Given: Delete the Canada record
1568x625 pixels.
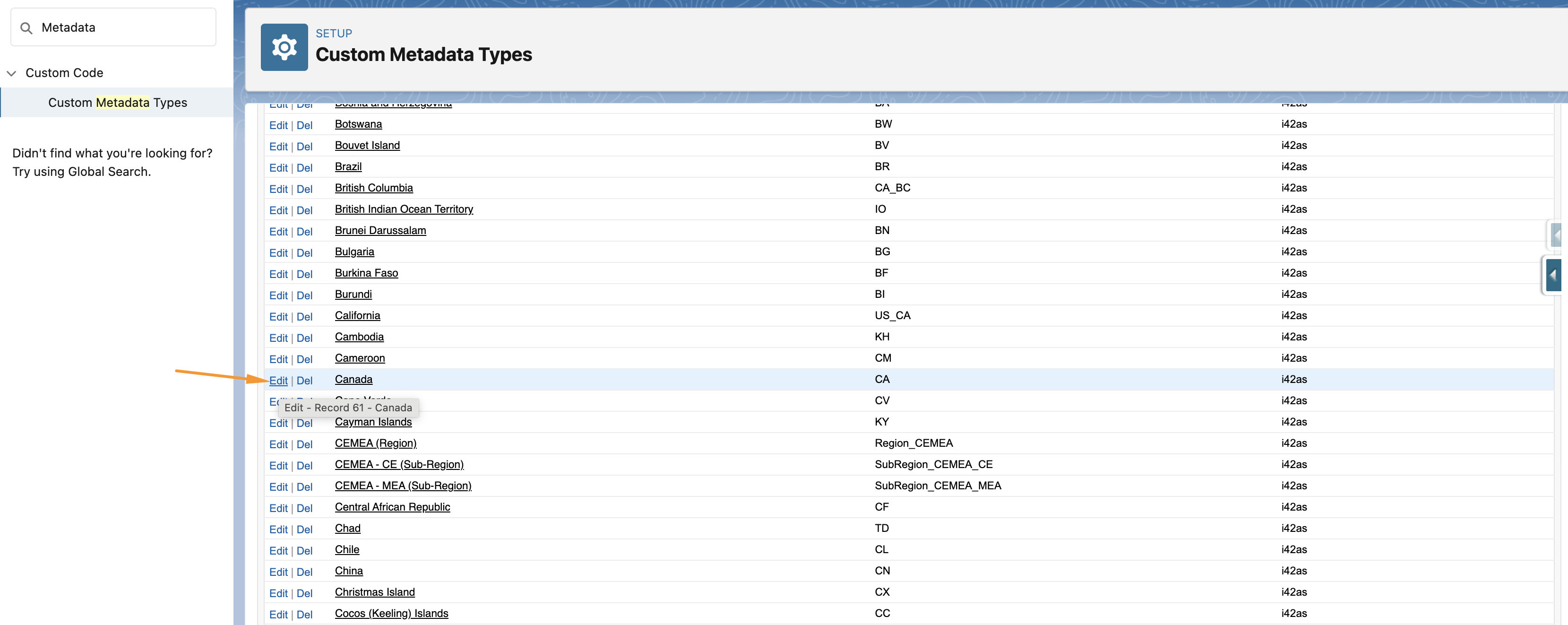Looking at the screenshot, I should [x=304, y=380].
